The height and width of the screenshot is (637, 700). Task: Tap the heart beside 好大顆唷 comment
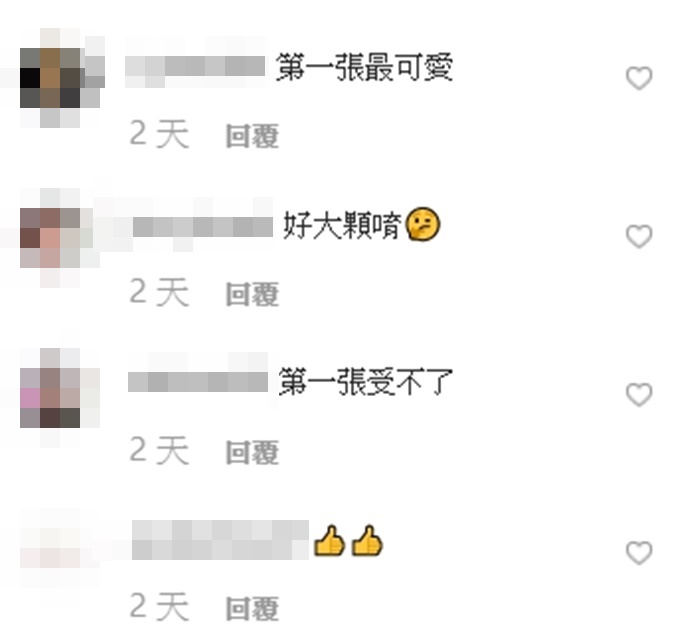coord(639,236)
